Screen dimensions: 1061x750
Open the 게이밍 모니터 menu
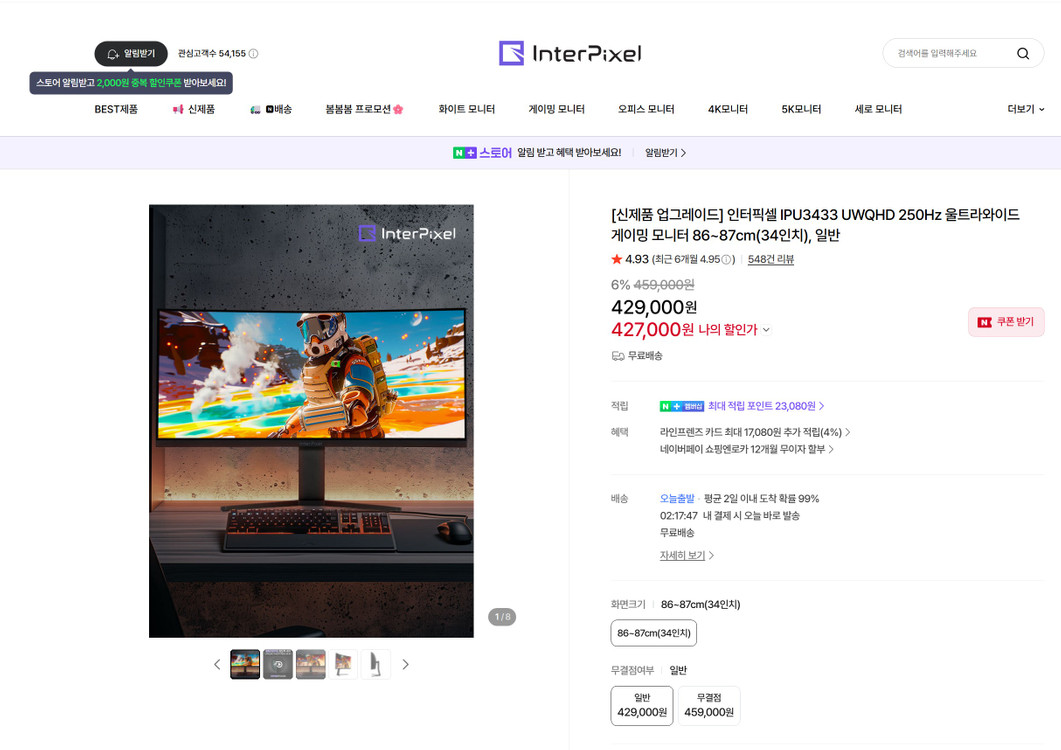pyautogui.click(x=556, y=109)
